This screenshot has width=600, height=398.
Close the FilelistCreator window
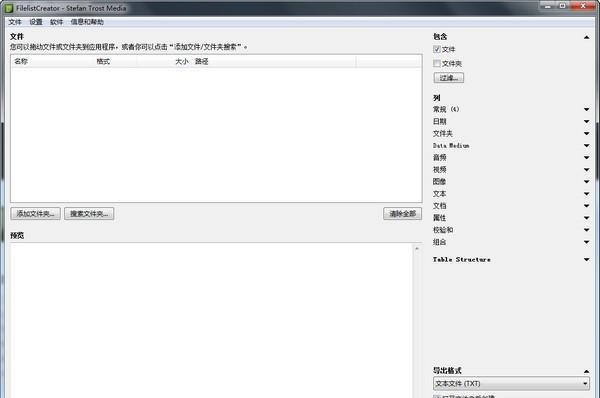click(x=583, y=5)
